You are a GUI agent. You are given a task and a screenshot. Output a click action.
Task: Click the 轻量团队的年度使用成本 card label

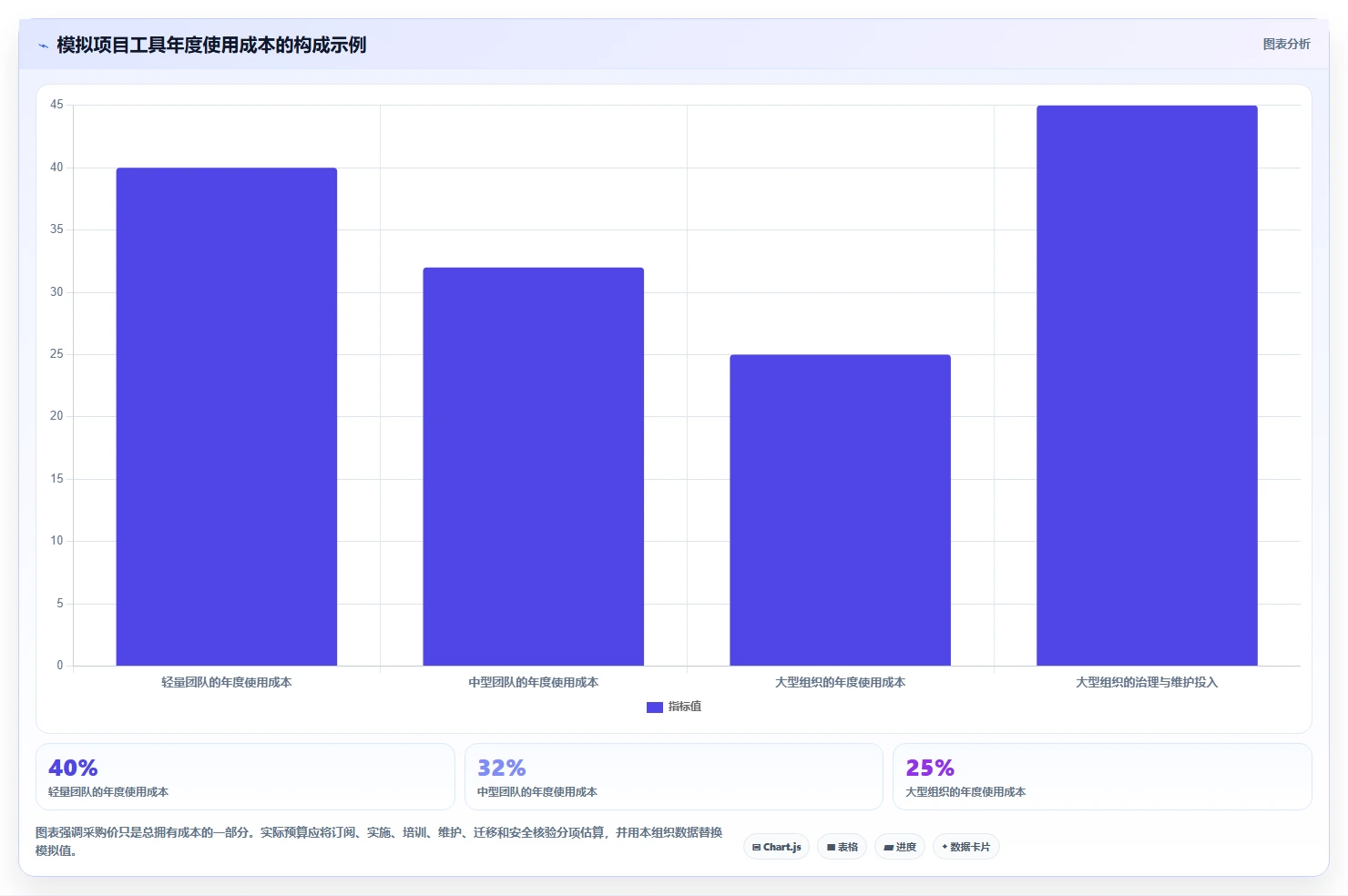(108, 792)
